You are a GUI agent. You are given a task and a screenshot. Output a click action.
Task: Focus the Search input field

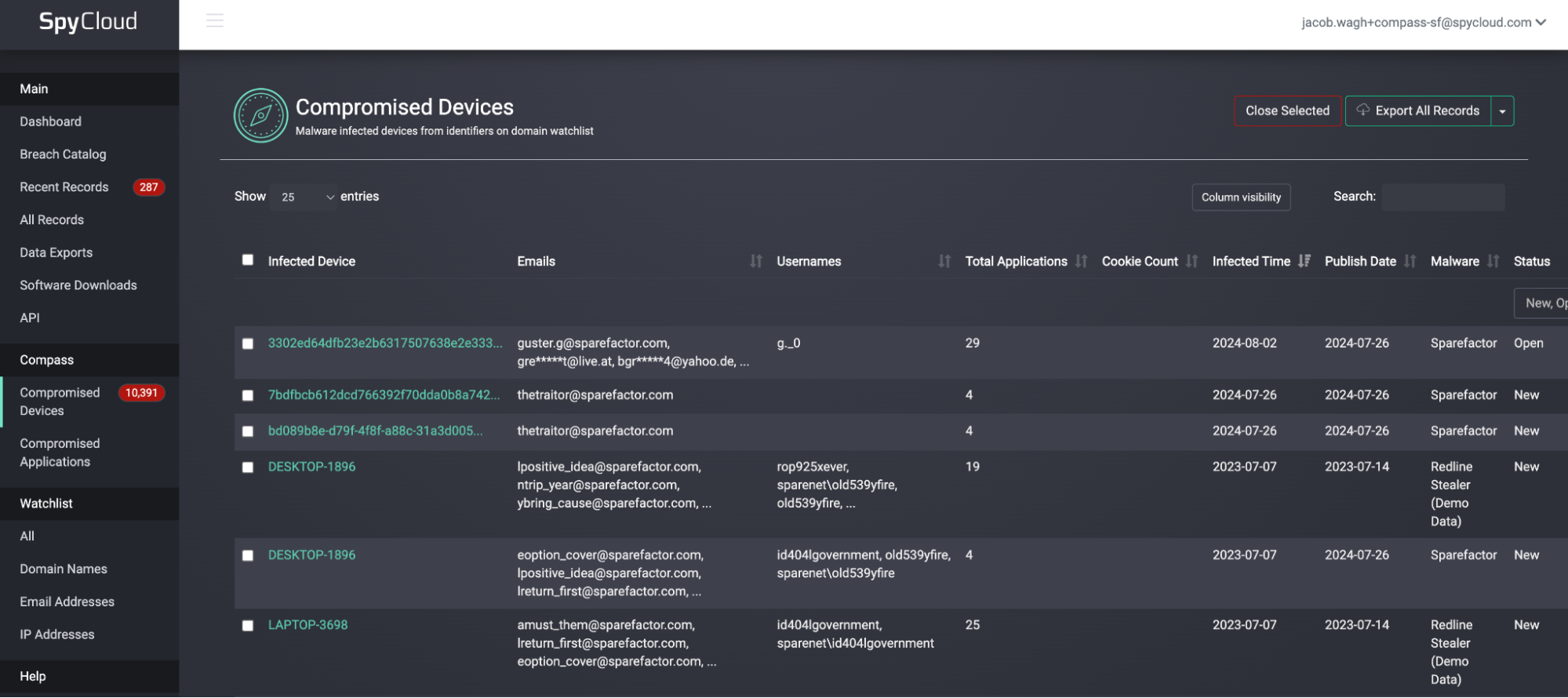point(1443,198)
